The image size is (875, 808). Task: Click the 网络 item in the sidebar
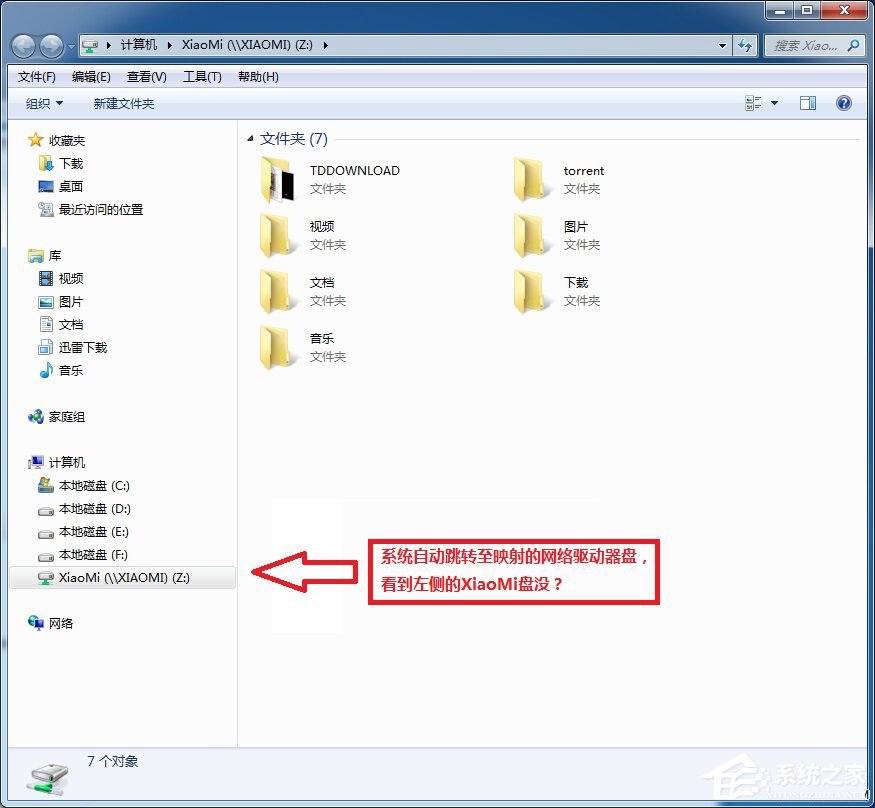[x=59, y=623]
